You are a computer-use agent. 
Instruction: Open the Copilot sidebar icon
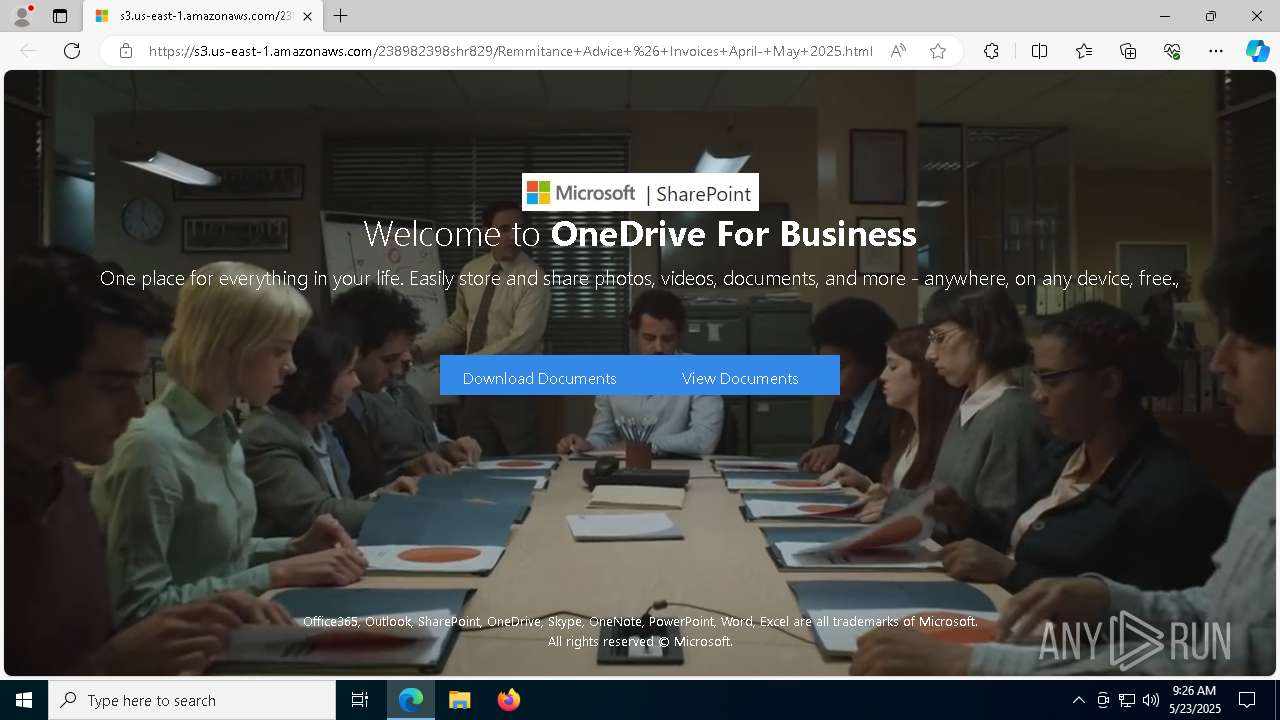click(1257, 51)
